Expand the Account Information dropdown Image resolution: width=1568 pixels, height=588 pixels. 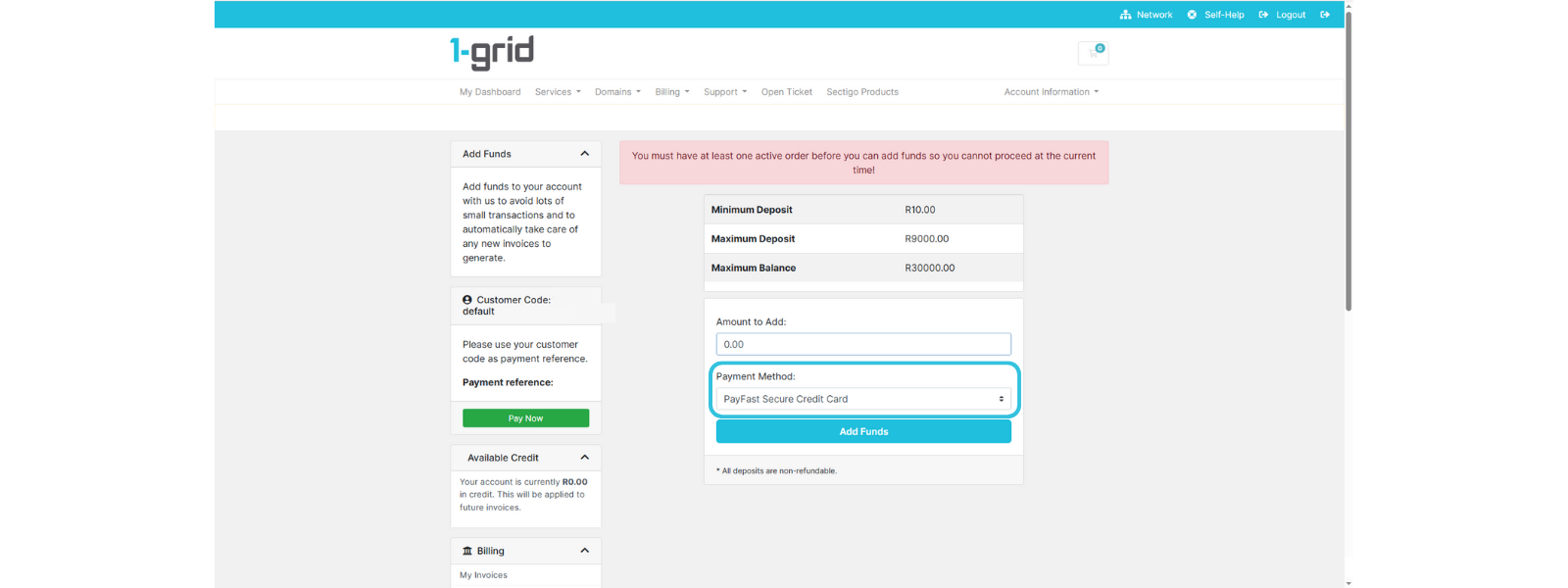pos(1051,92)
